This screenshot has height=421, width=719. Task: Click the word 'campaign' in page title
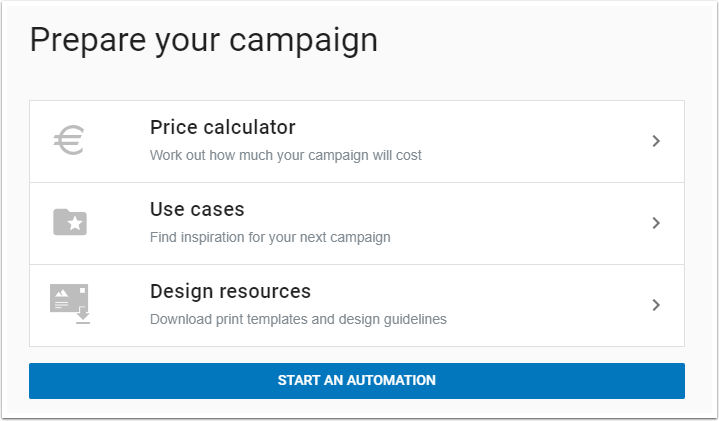coord(303,42)
